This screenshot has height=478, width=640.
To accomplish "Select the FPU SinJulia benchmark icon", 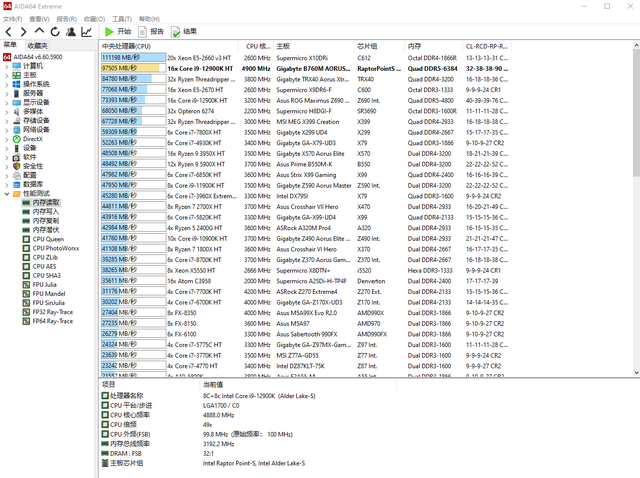I will [26, 303].
